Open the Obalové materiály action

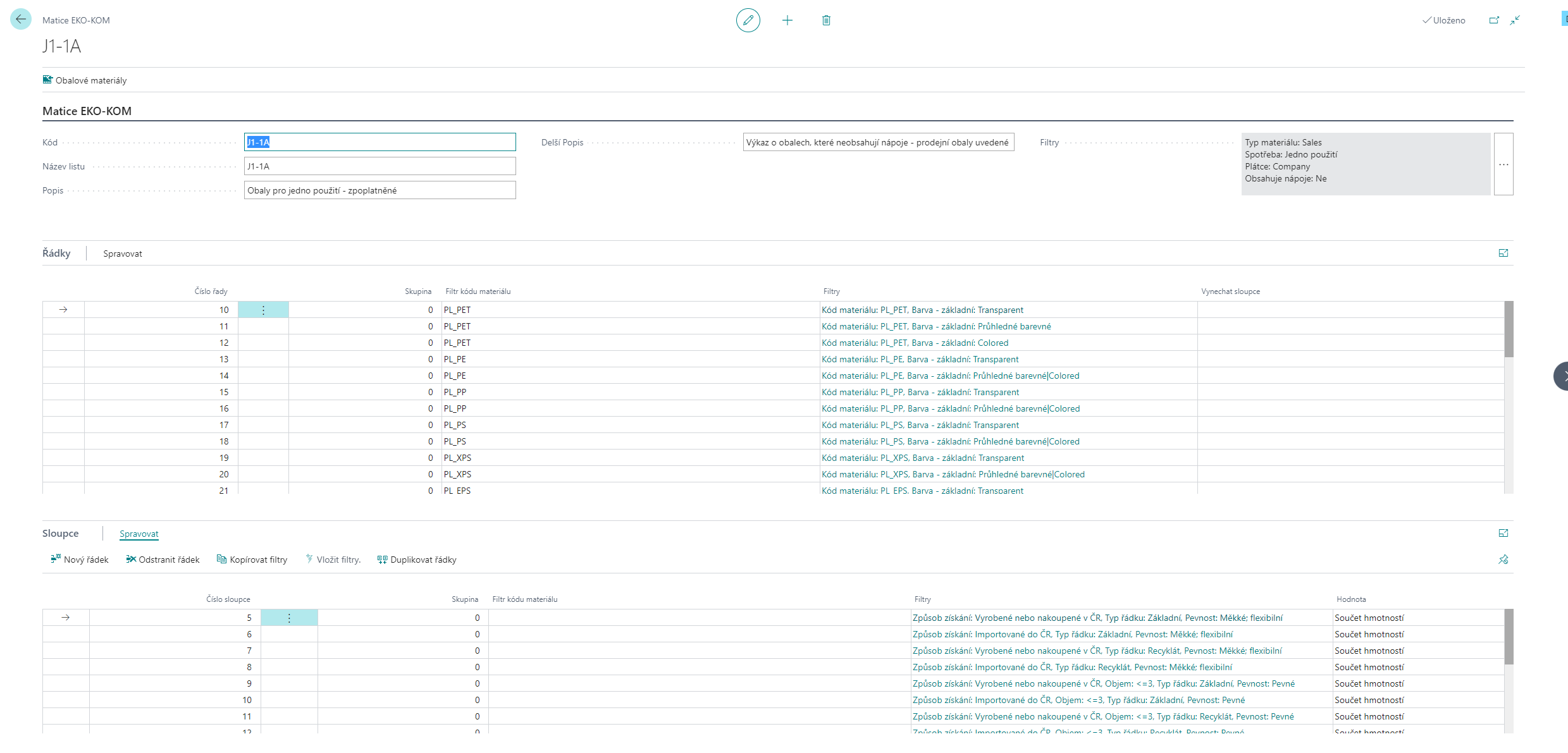[x=85, y=80]
